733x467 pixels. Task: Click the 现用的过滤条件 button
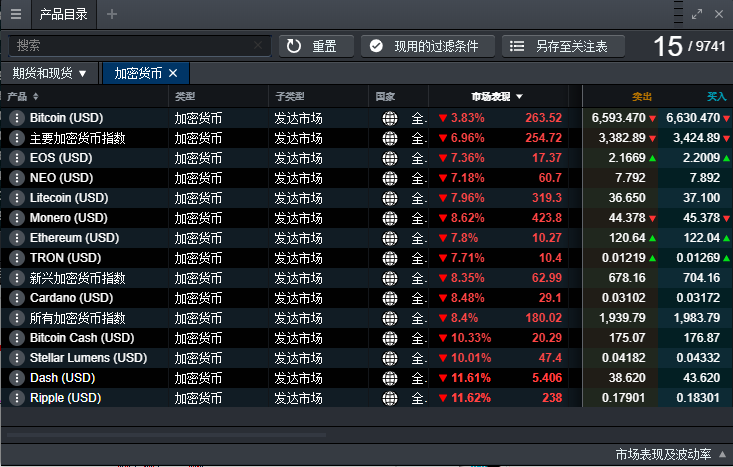[428, 46]
